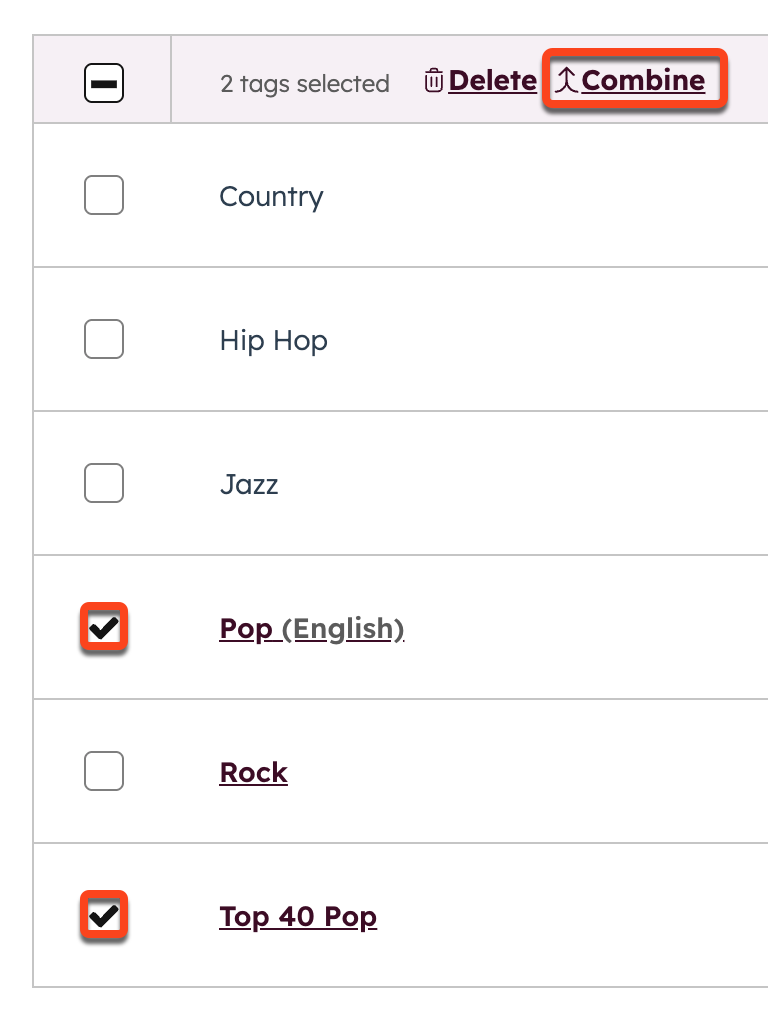Check the Hip Hop tag checkbox
The width and height of the screenshot is (768, 1018).
pos(104,340)
